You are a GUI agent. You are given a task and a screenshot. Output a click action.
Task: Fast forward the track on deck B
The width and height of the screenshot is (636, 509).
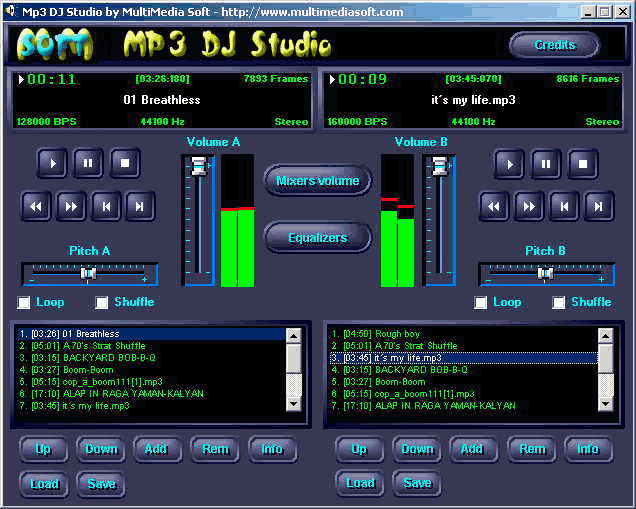point(529,207)
